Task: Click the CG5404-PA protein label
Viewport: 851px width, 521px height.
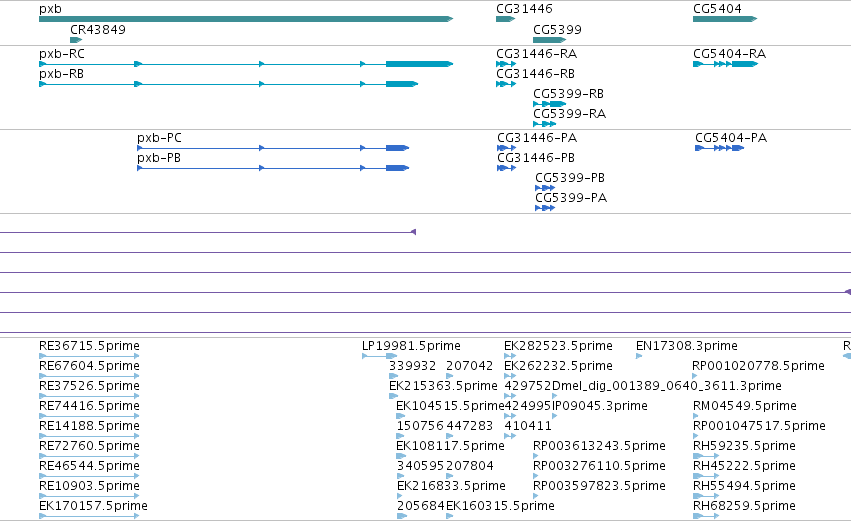Action: coord(731,138)
